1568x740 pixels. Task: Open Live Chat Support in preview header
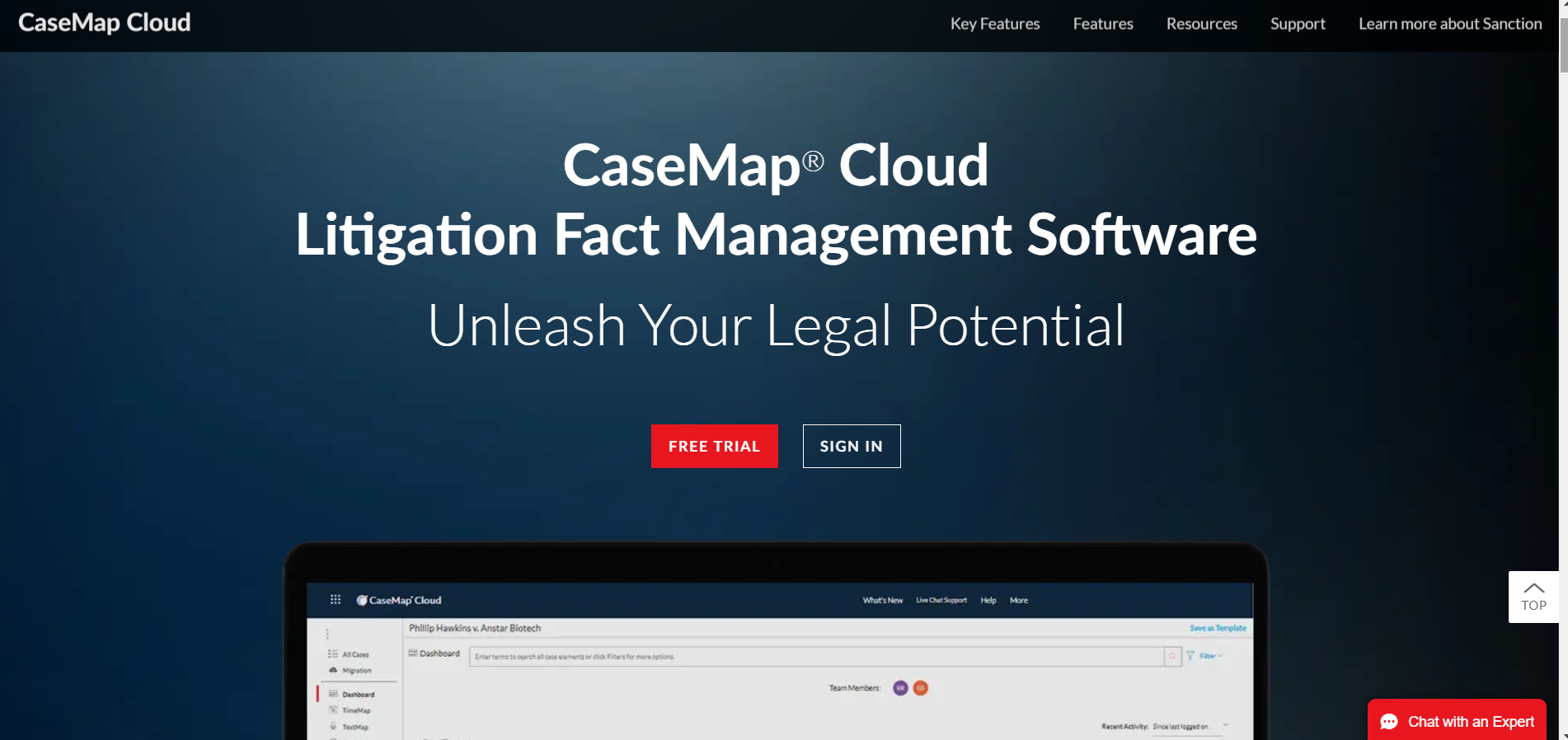pyautogui.click(x=941, y=600)
